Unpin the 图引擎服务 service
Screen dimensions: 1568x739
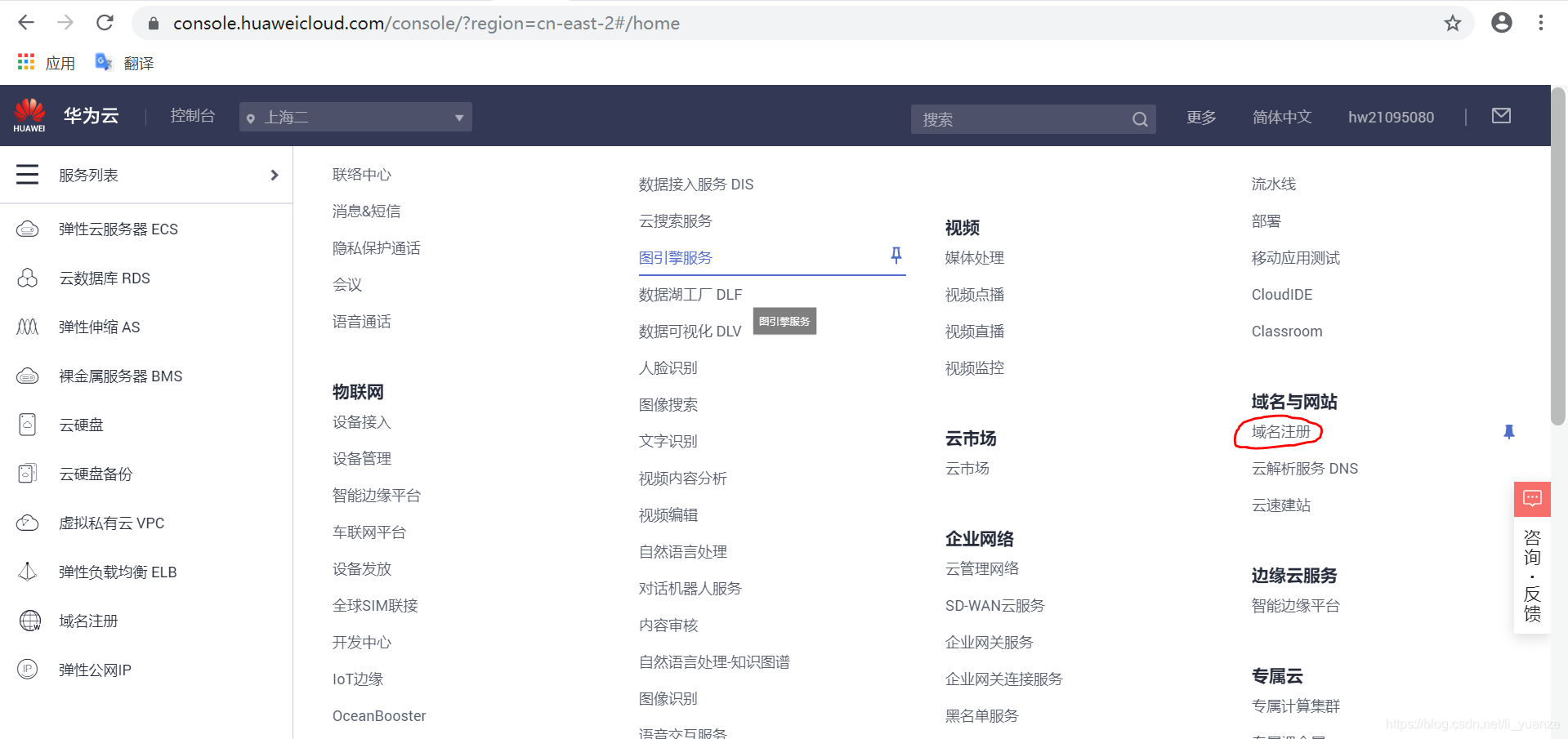(896, 256)
